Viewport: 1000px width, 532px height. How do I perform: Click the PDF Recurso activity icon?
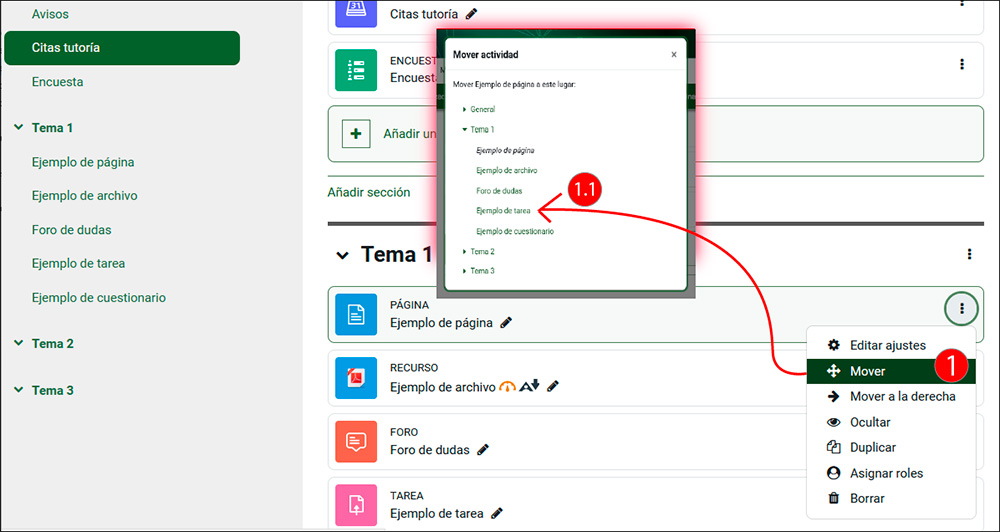[356, 378]
